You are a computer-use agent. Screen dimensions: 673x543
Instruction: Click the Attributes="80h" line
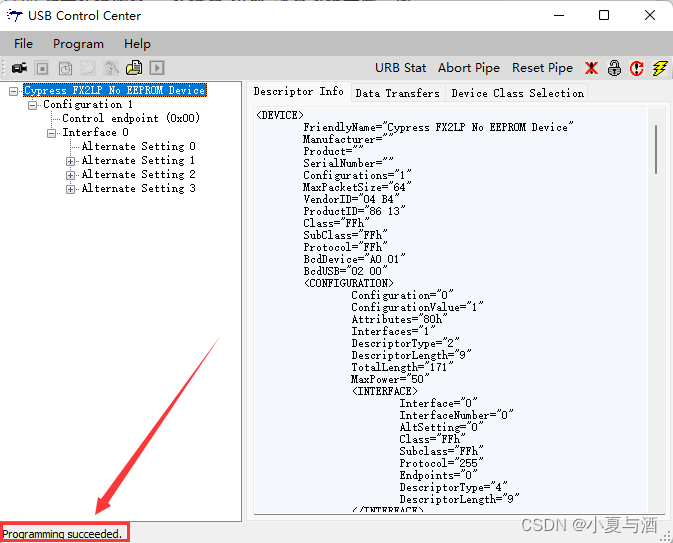click(399, 319)
